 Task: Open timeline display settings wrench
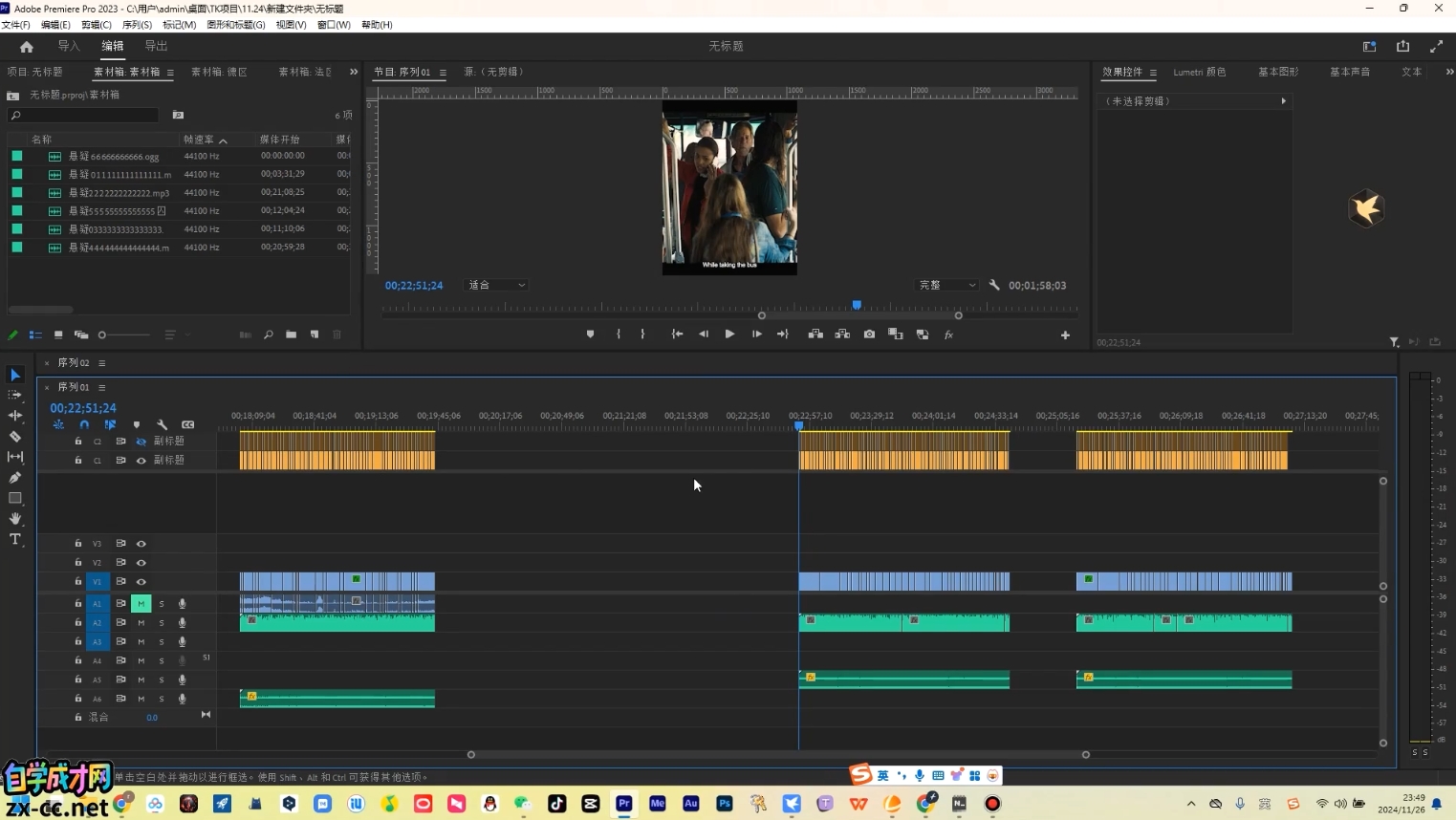tap(162, 424)
